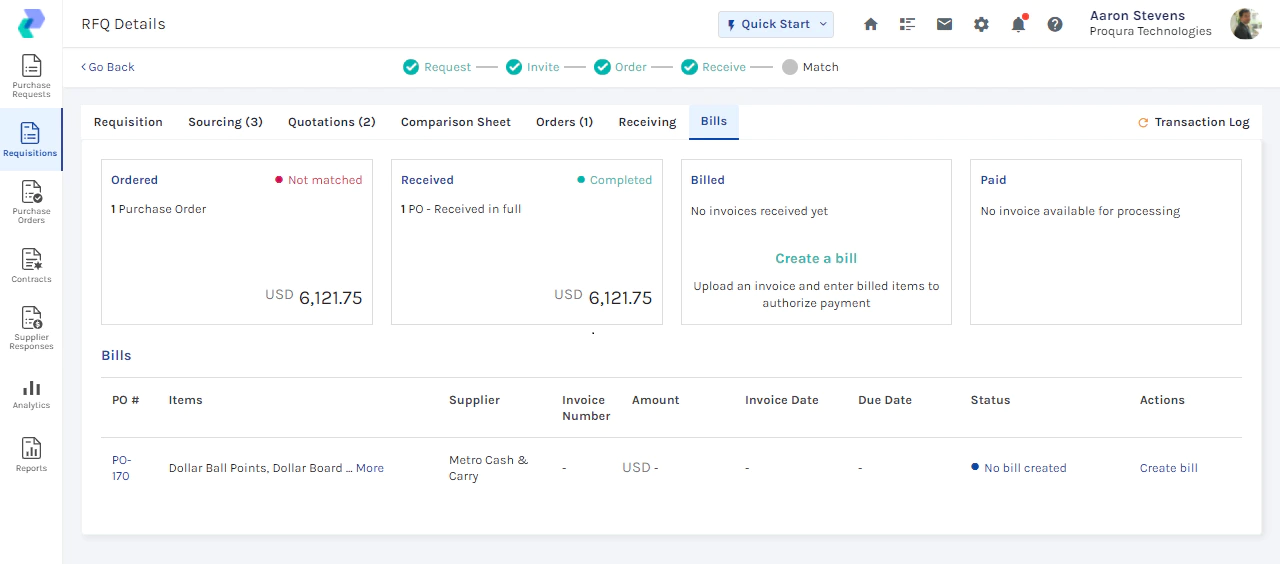The image size is (1280, 564).
Task: Open Purchase Orders sidebar icon
Action: [x=31, y=201]
